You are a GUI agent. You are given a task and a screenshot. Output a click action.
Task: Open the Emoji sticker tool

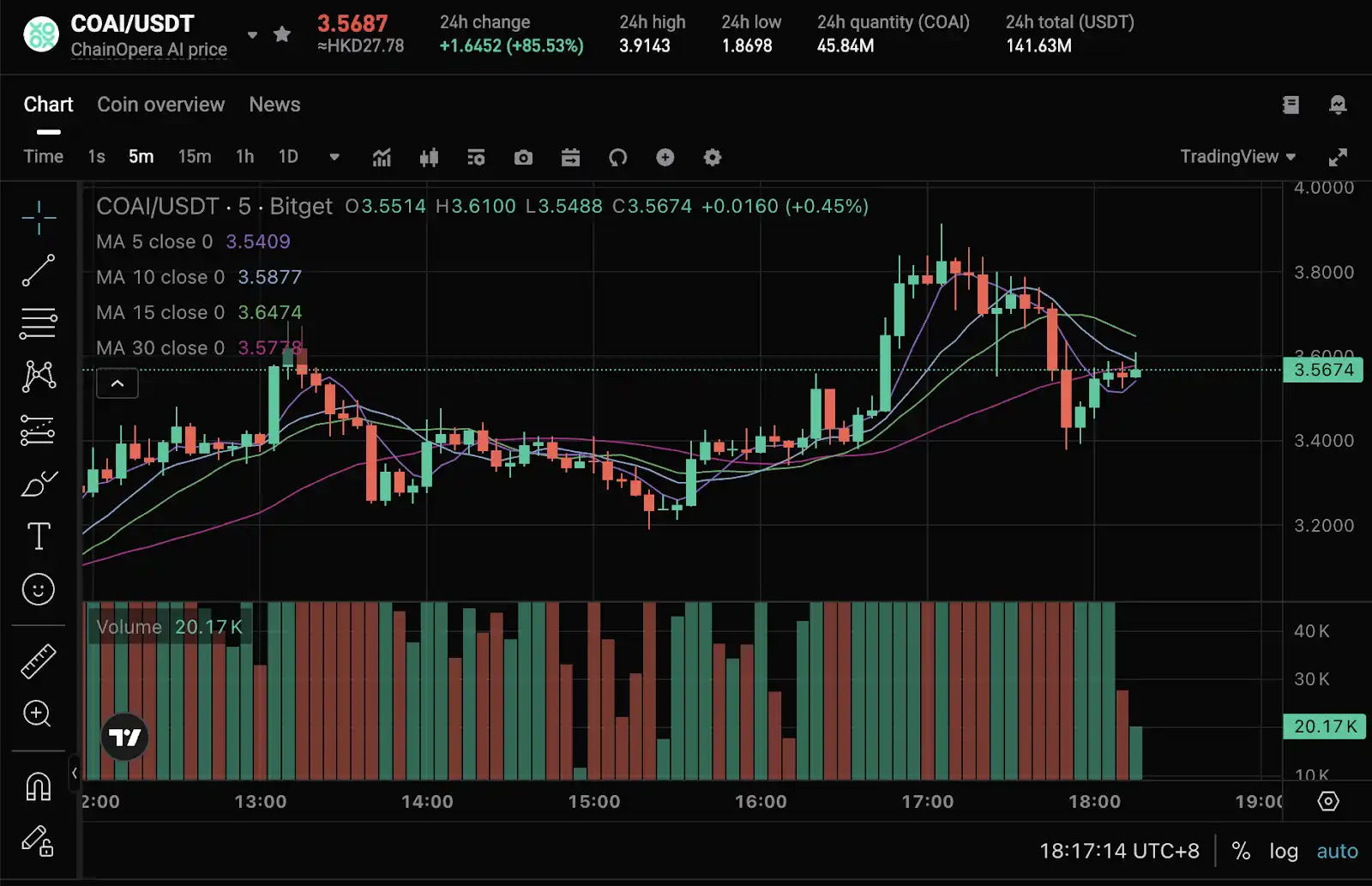(39, 590)
